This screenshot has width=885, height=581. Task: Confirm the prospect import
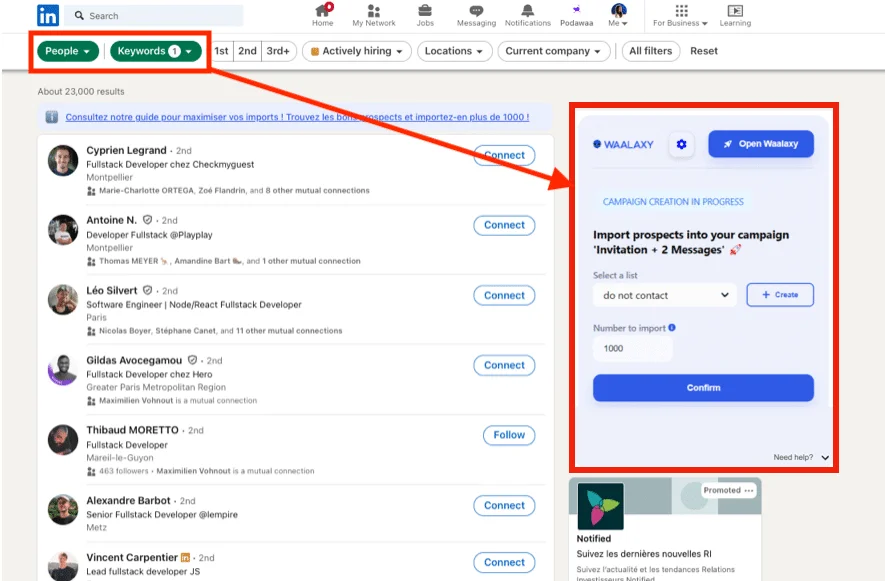(x=703, y=388)
